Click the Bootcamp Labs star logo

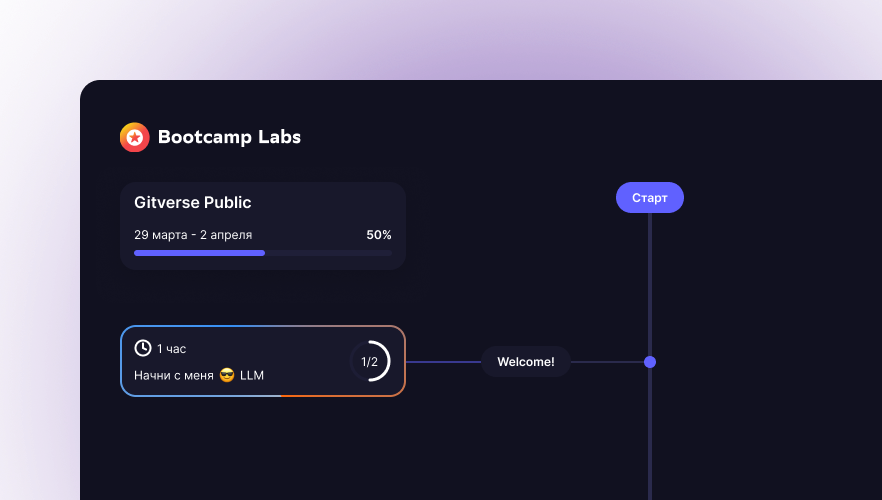point(134,138)
